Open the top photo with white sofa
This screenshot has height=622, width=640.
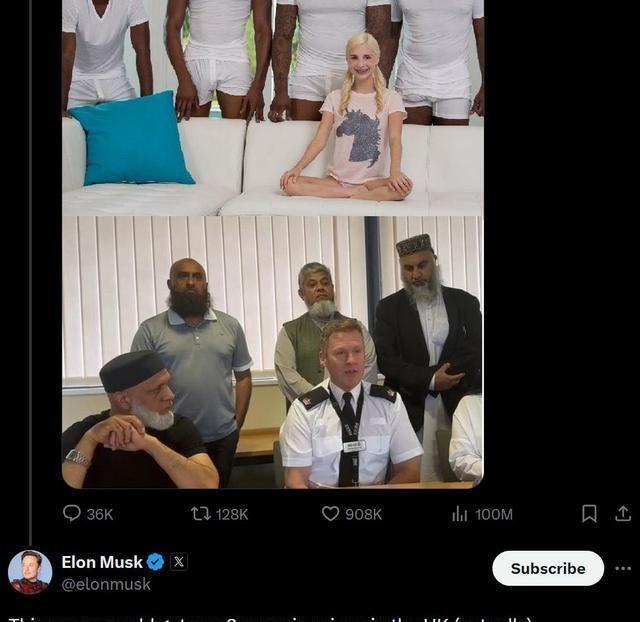[273, 107]
